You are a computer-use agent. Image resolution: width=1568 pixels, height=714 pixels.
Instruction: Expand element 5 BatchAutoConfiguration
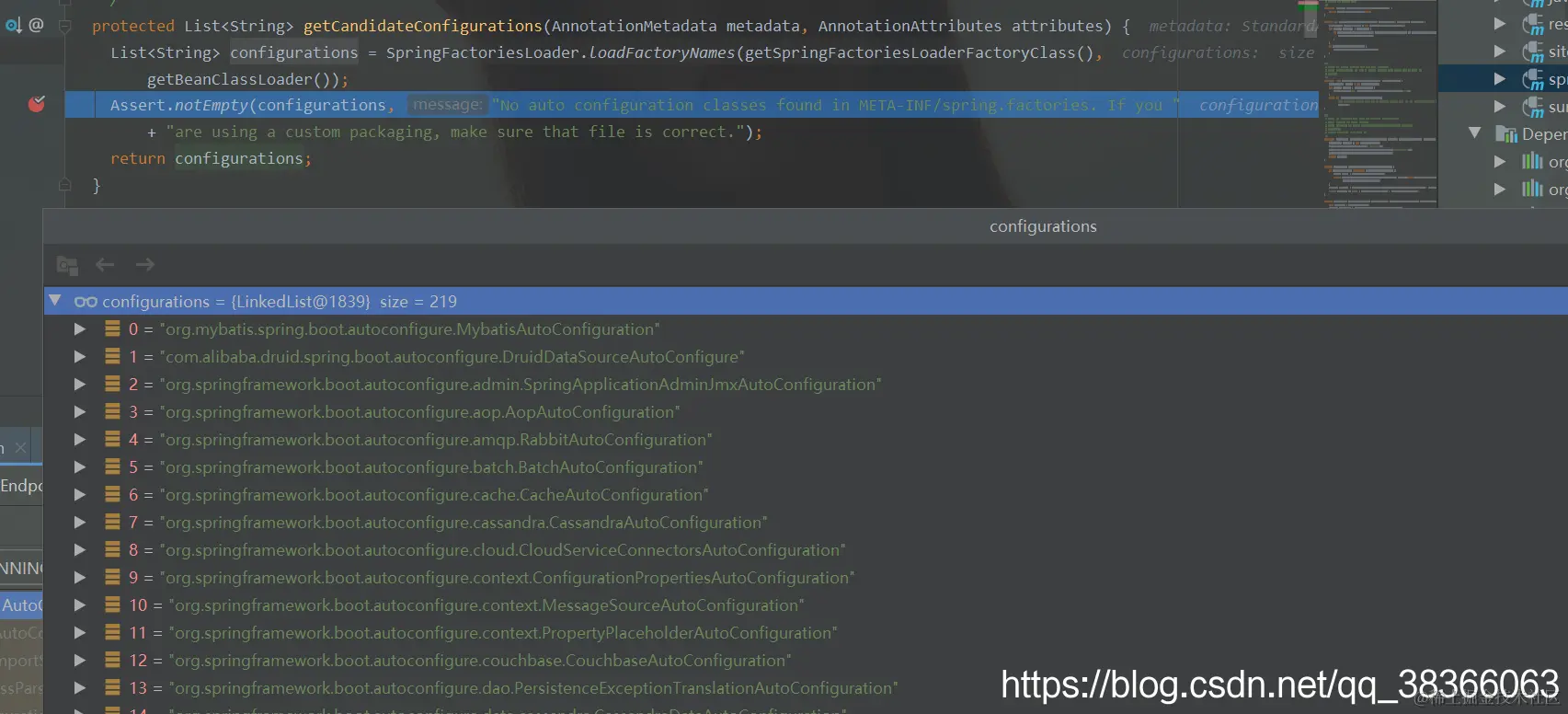pyautogui.click(x=80, y=466)
